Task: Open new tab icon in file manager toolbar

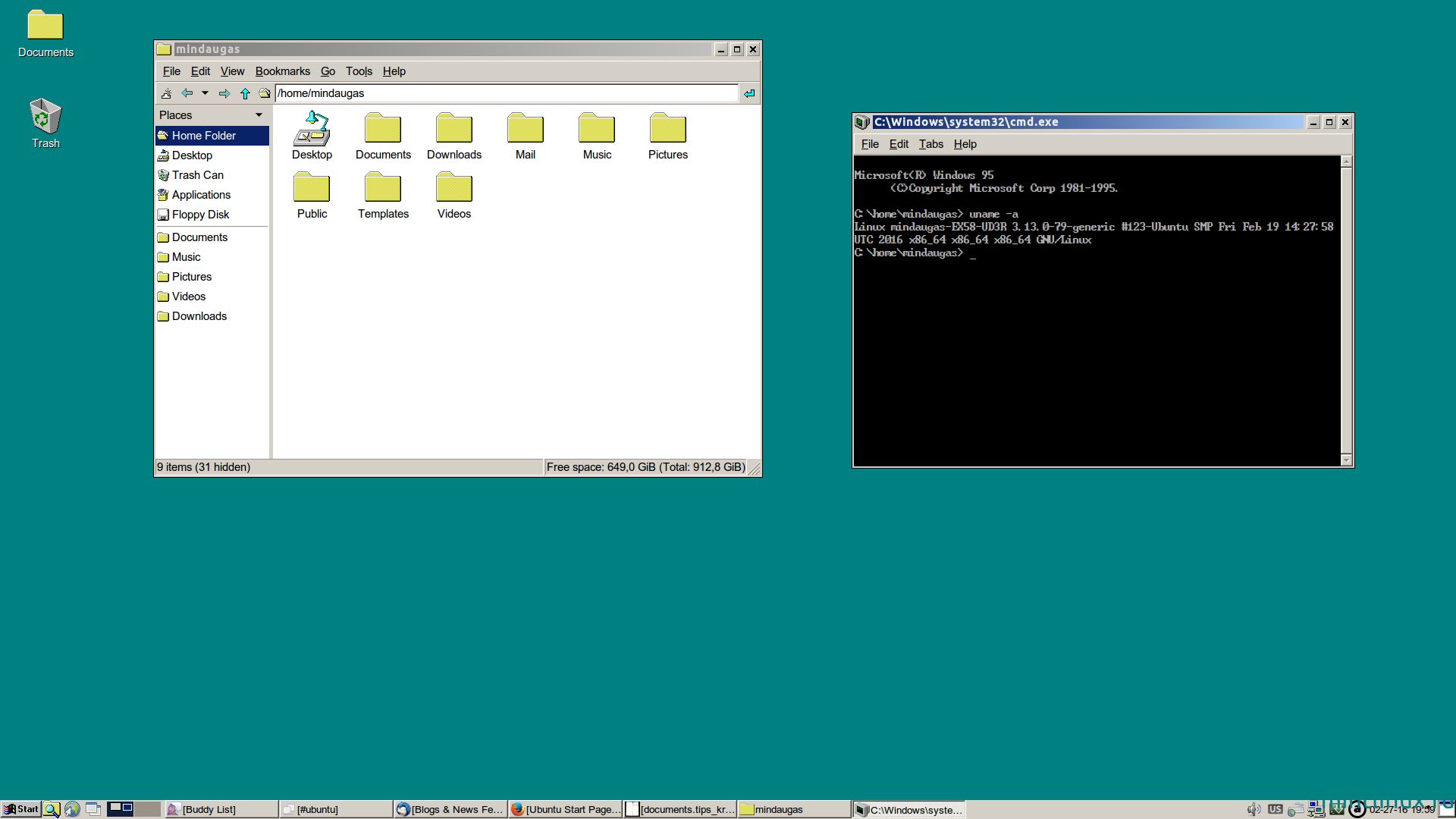Action: click(x=166, y=93)
